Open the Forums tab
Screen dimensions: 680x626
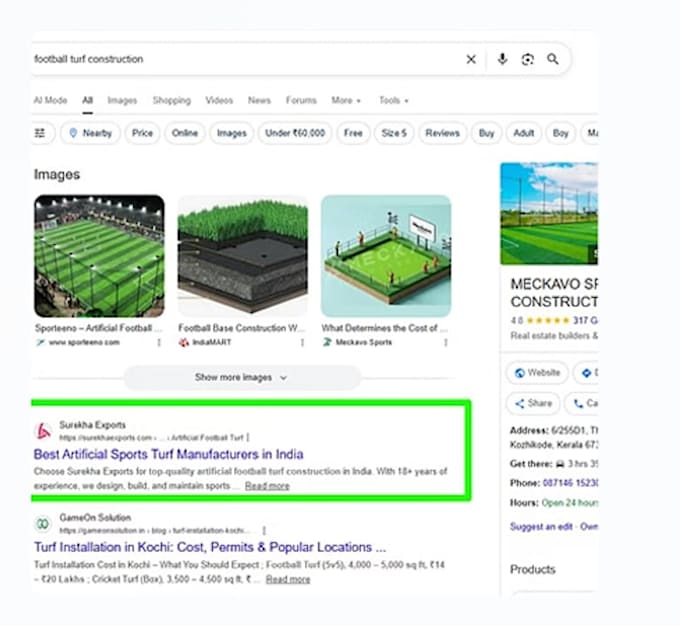(x=301, y=100)
